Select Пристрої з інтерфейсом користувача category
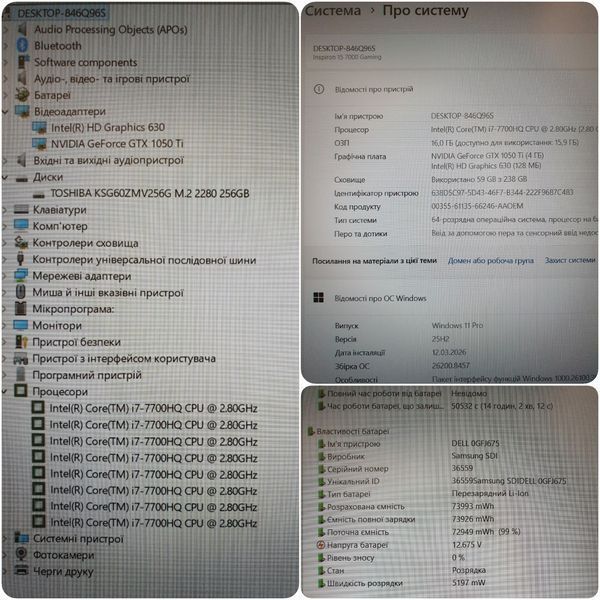Viewport: 600px width, 600px height. click(124, 359)
